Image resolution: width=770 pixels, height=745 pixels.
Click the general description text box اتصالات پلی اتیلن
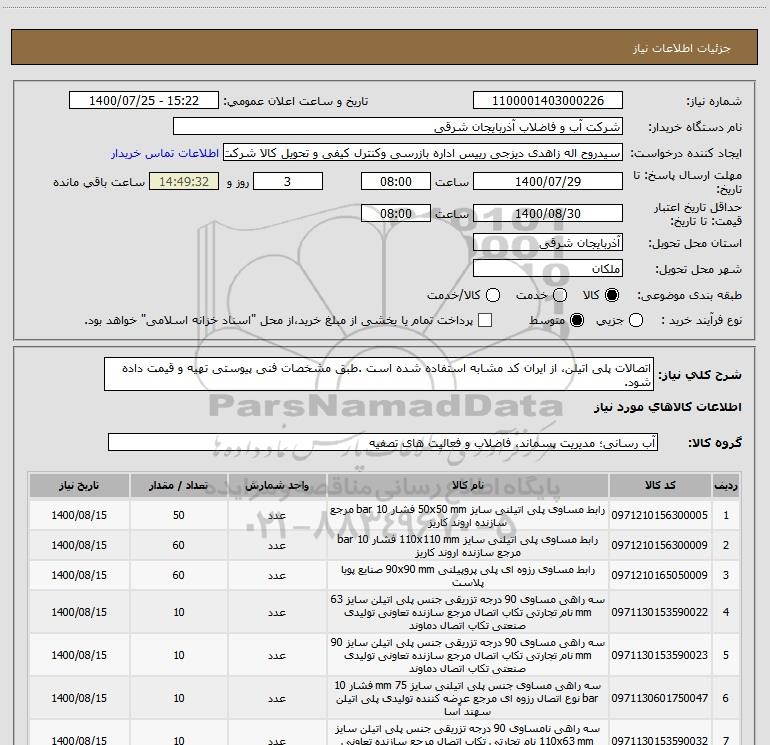pyautogui.click(x=379, y=375)
